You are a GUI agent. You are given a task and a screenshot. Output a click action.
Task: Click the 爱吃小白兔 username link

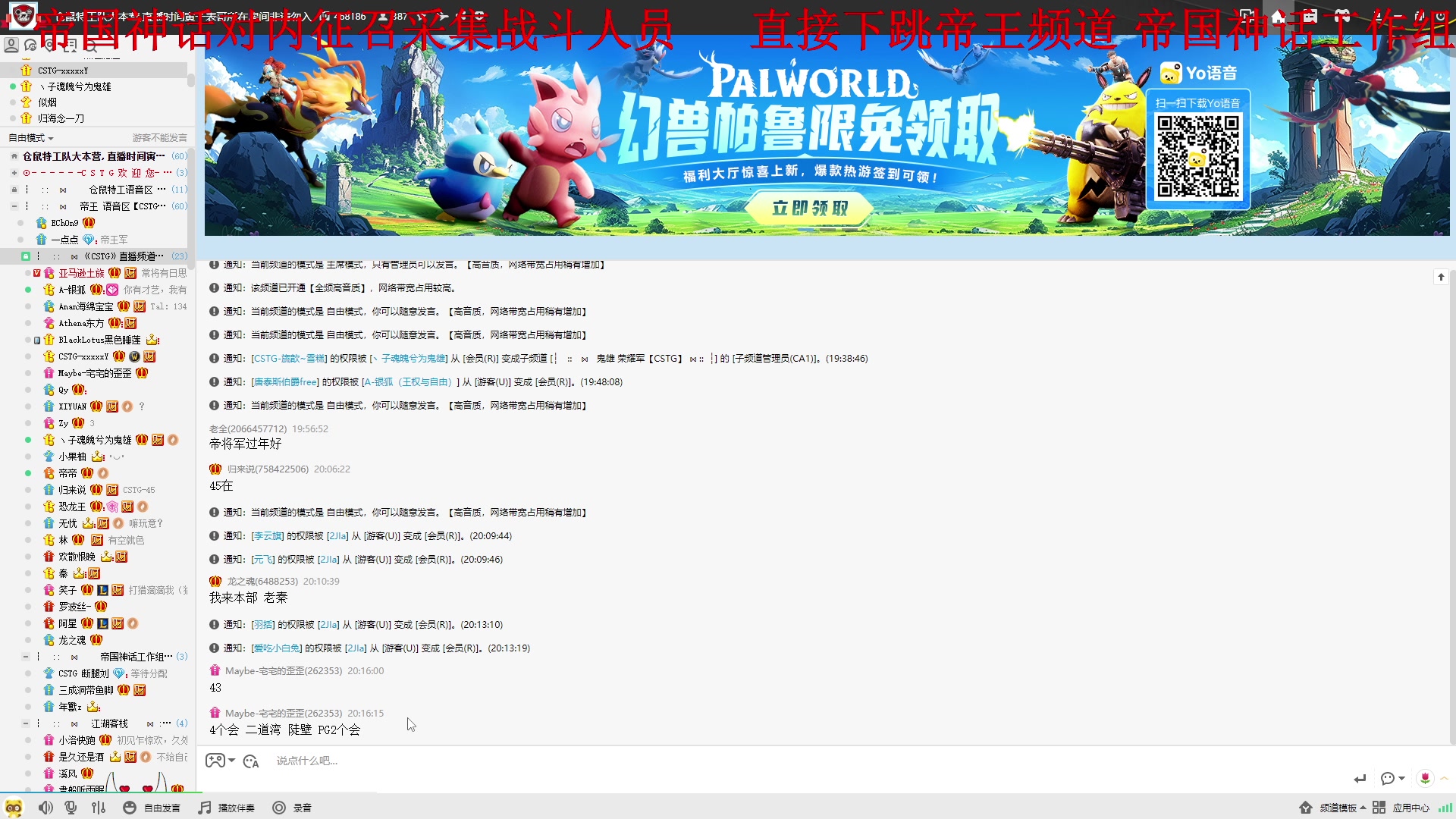pyautogui.click(x=277, y=648)
